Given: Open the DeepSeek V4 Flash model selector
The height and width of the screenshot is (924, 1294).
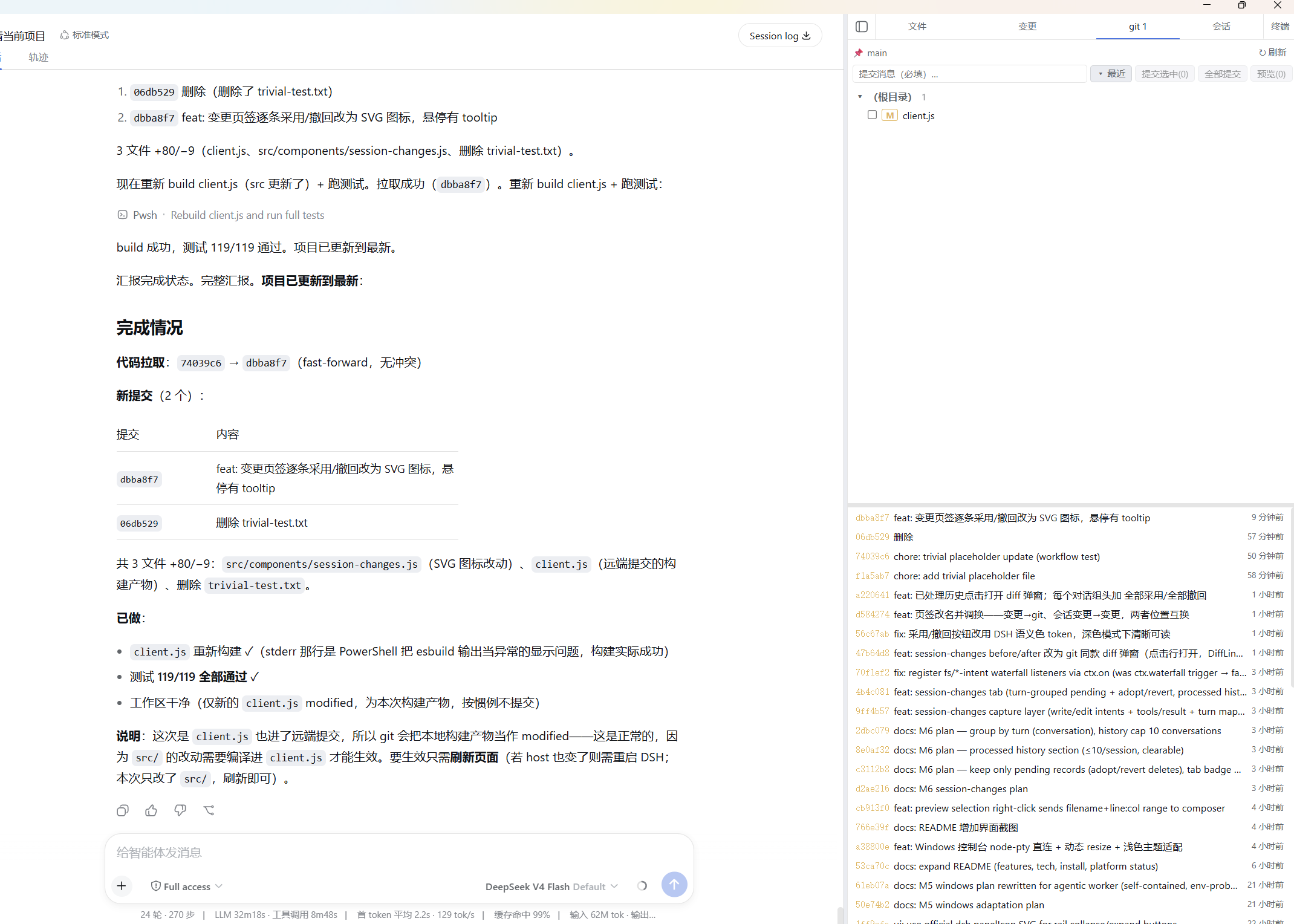Looking at the screenshot, I should coord(551,887).
